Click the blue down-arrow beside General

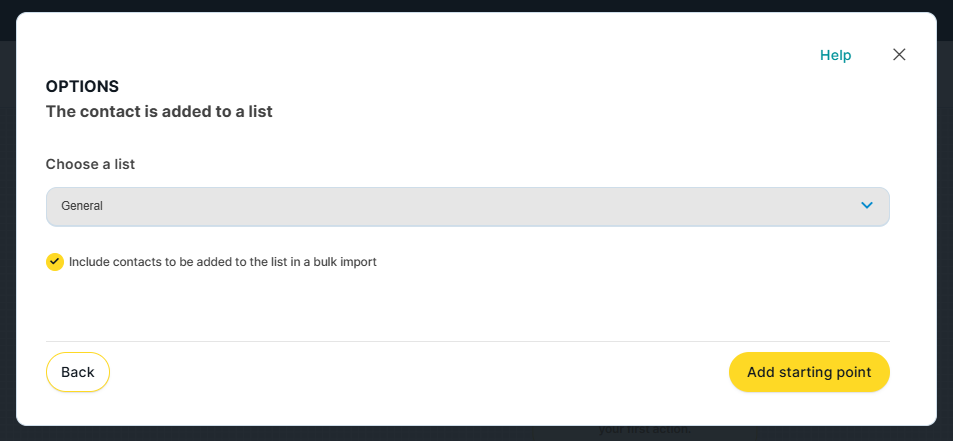click(867, 206)
